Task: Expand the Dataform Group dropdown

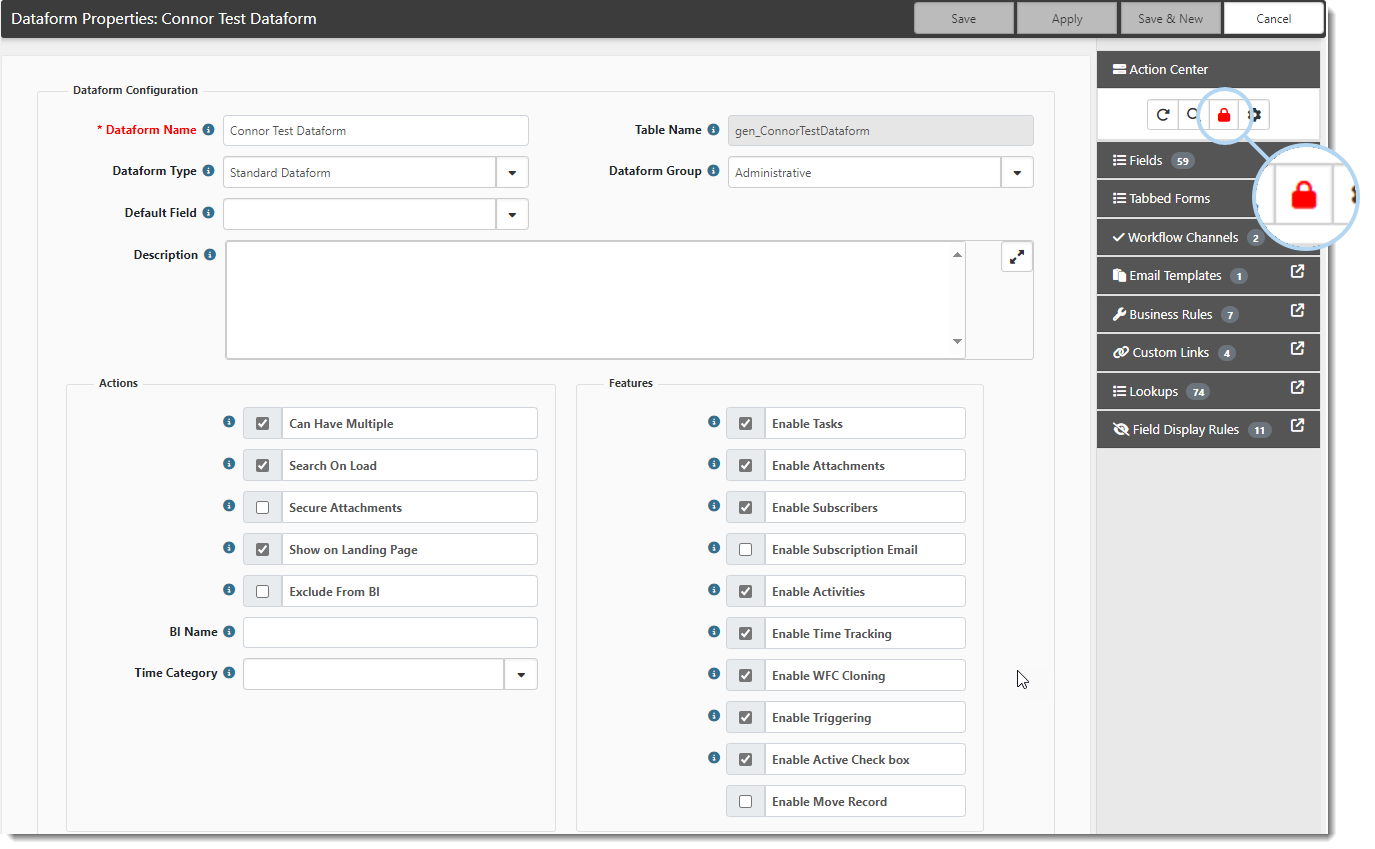Action: pyautogui.click(x=1017, y=173)
